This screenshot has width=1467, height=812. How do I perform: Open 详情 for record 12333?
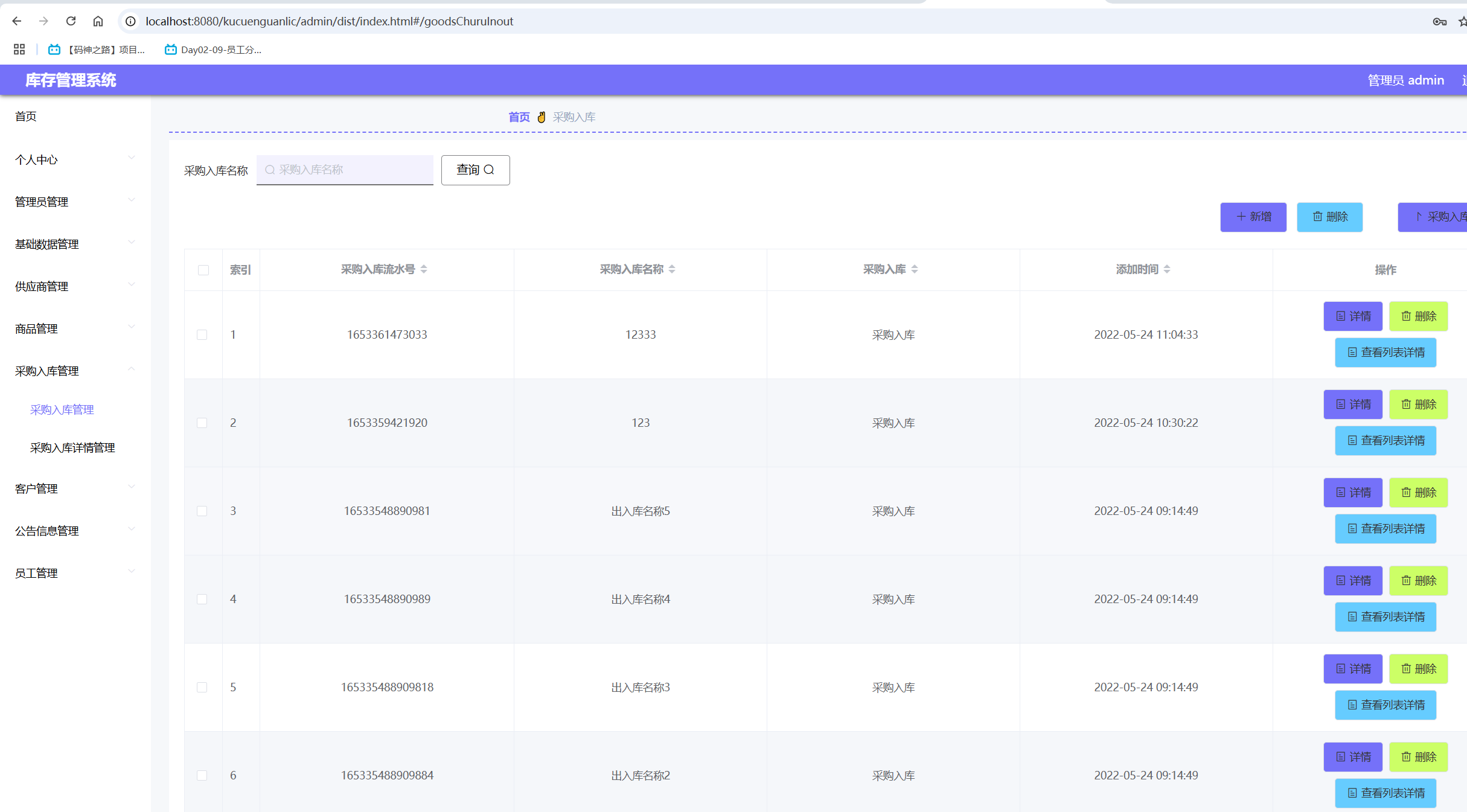tap(1353, 316)
